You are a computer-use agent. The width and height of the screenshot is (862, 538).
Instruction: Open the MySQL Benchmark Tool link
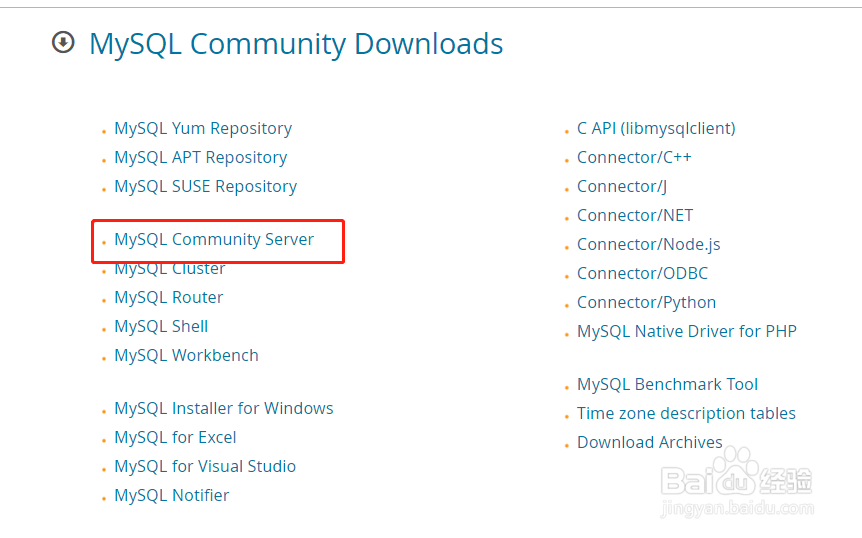(x=667, y=385)
